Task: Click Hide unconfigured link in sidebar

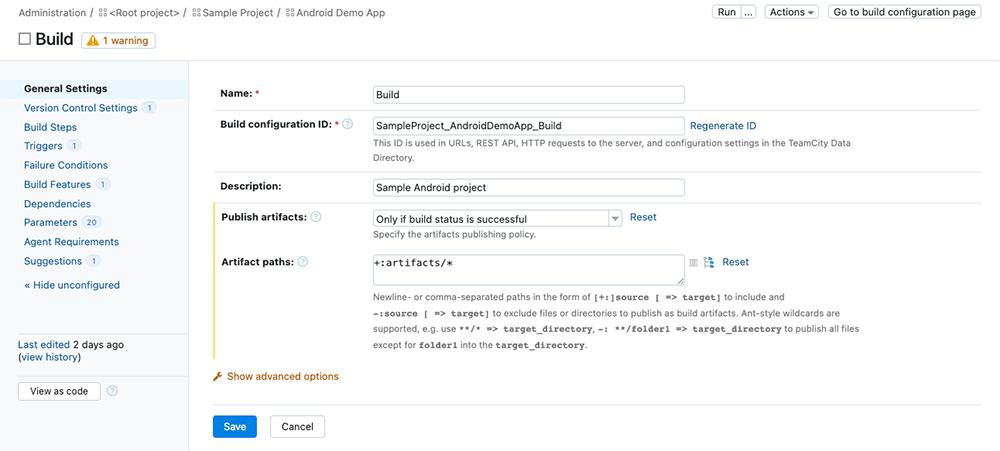Action: point(72,285)
